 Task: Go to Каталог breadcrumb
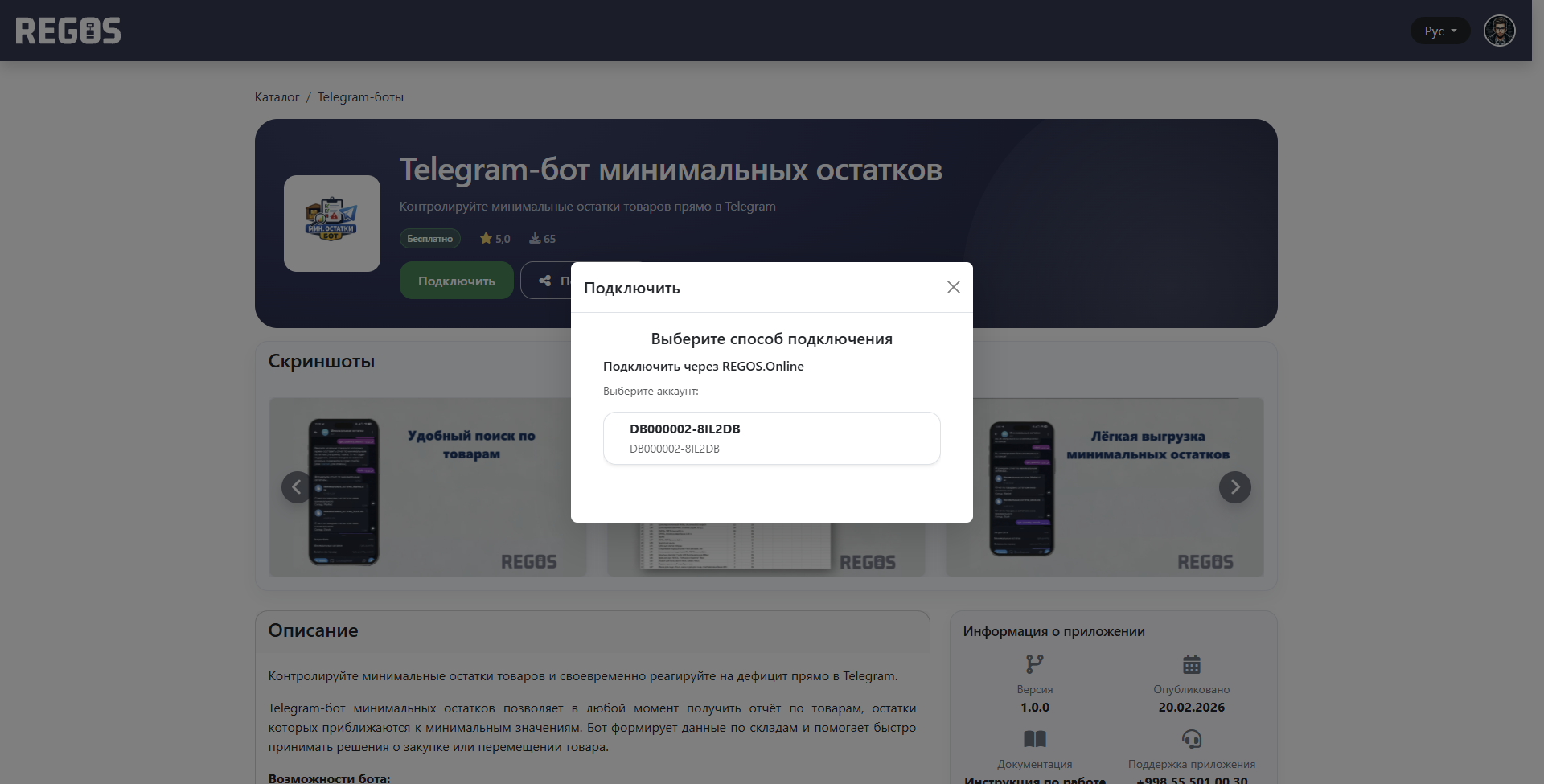277,96
